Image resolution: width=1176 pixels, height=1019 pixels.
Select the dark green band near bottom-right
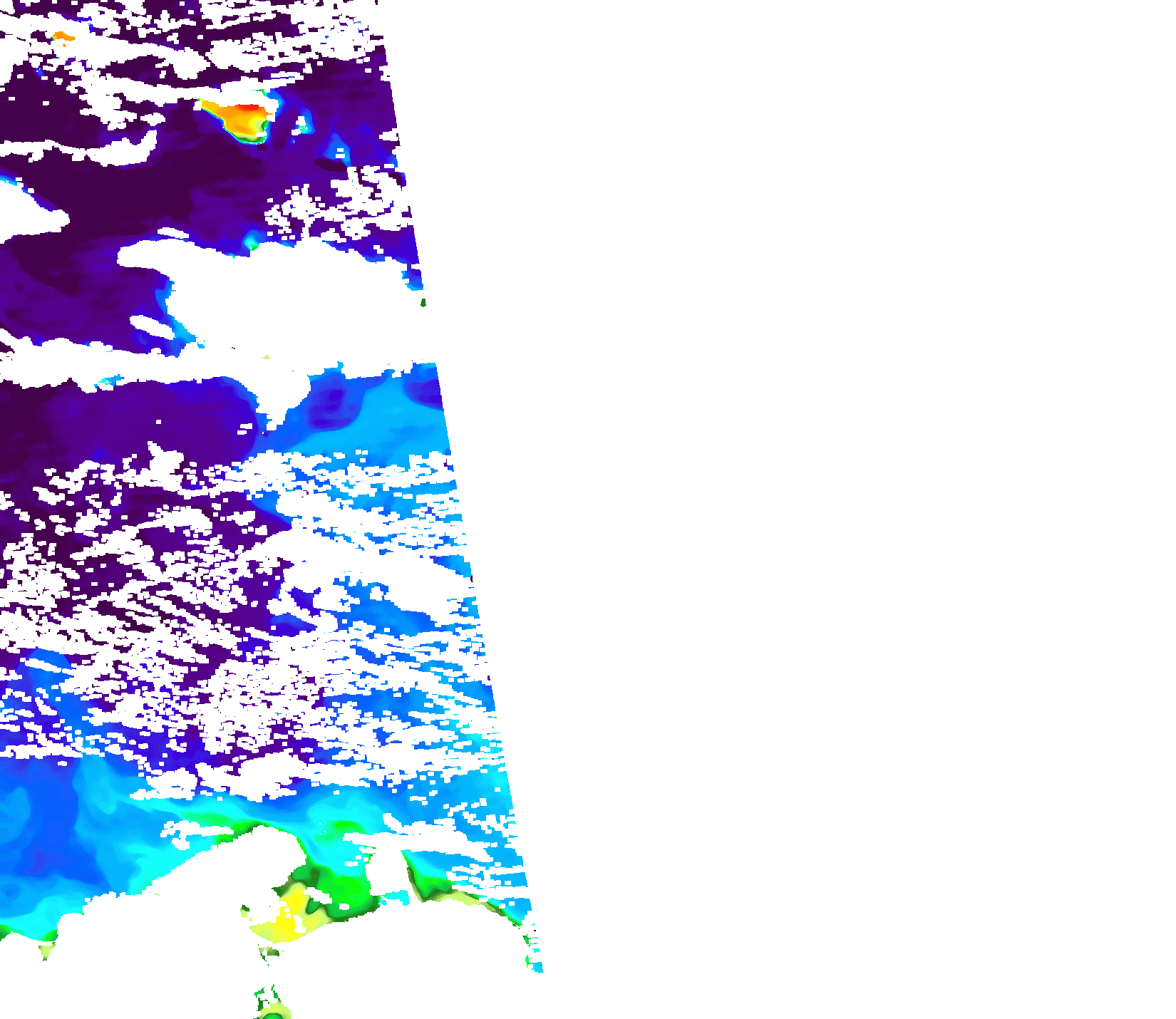pyautogui.click(x=428, y=884)
